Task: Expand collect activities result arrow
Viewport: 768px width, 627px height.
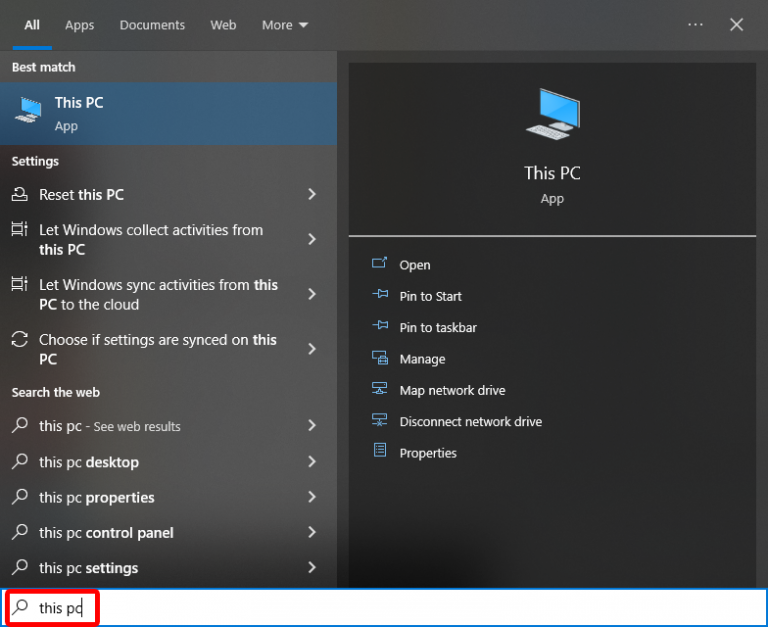Action: (x=312, y=239)
